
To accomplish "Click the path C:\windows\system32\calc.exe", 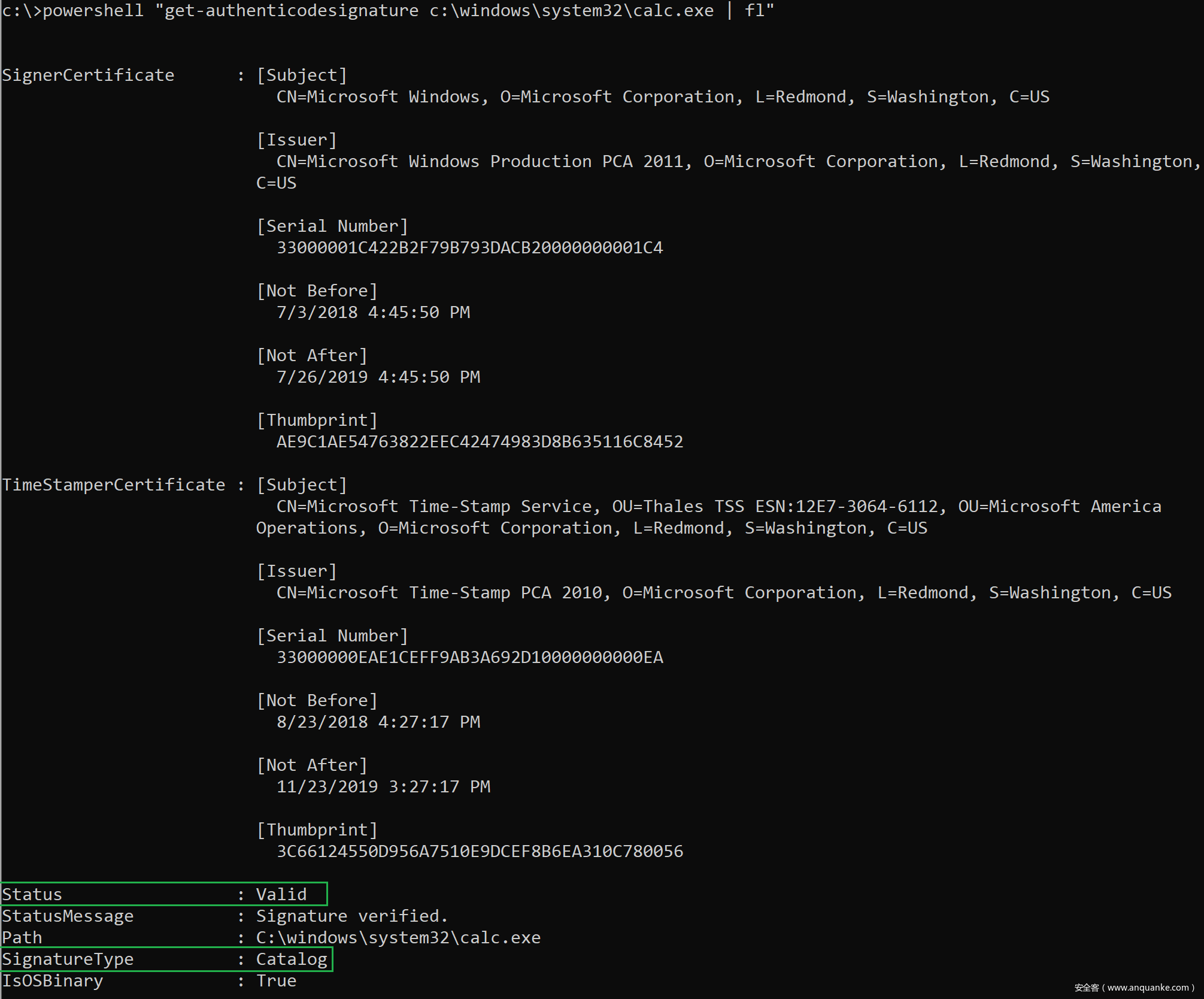I will [398, 937].
